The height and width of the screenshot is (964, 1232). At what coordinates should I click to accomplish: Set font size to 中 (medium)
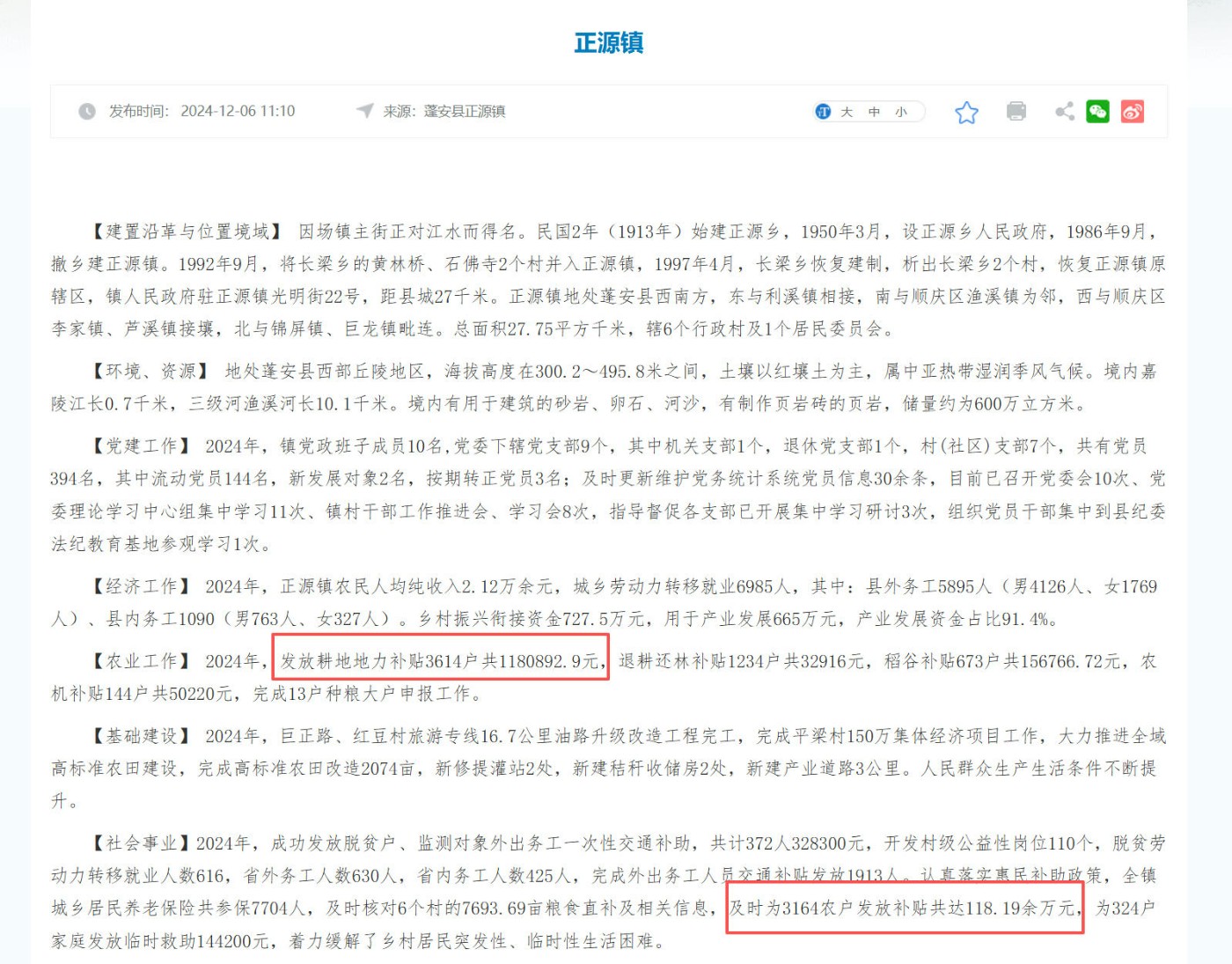[874, 112]
